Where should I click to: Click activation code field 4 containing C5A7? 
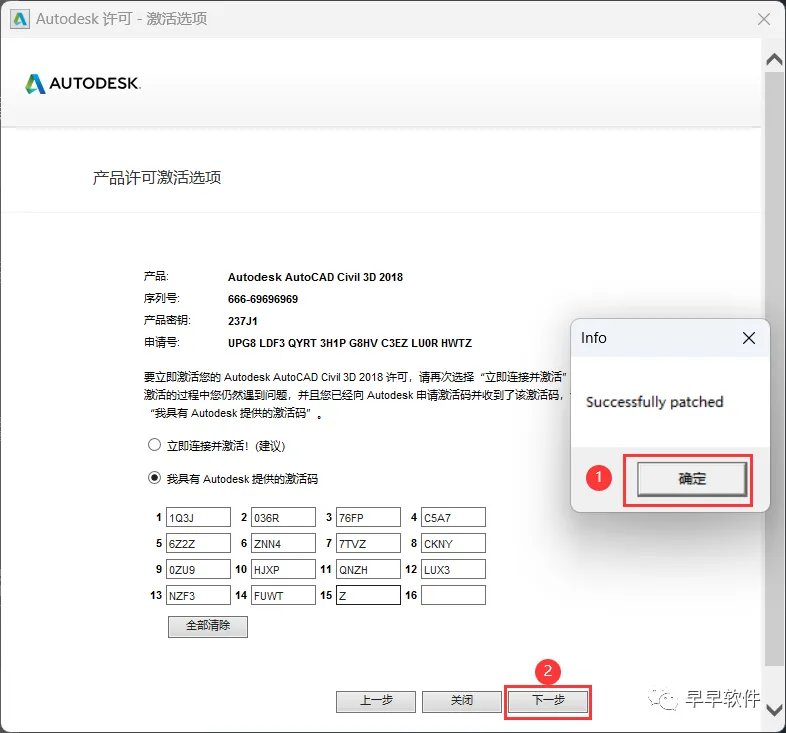pyautogui.click(x=453, y=517)
